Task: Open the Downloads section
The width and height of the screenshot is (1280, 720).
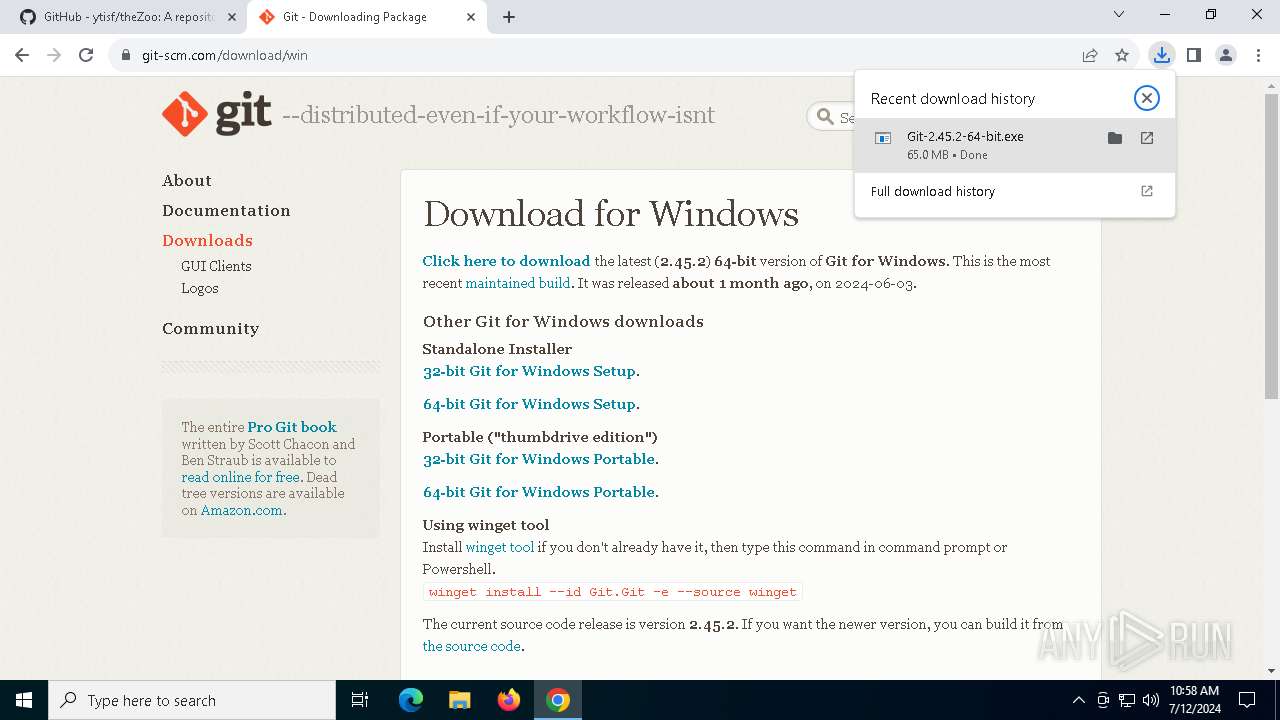Action: click(x=207, y=241)
